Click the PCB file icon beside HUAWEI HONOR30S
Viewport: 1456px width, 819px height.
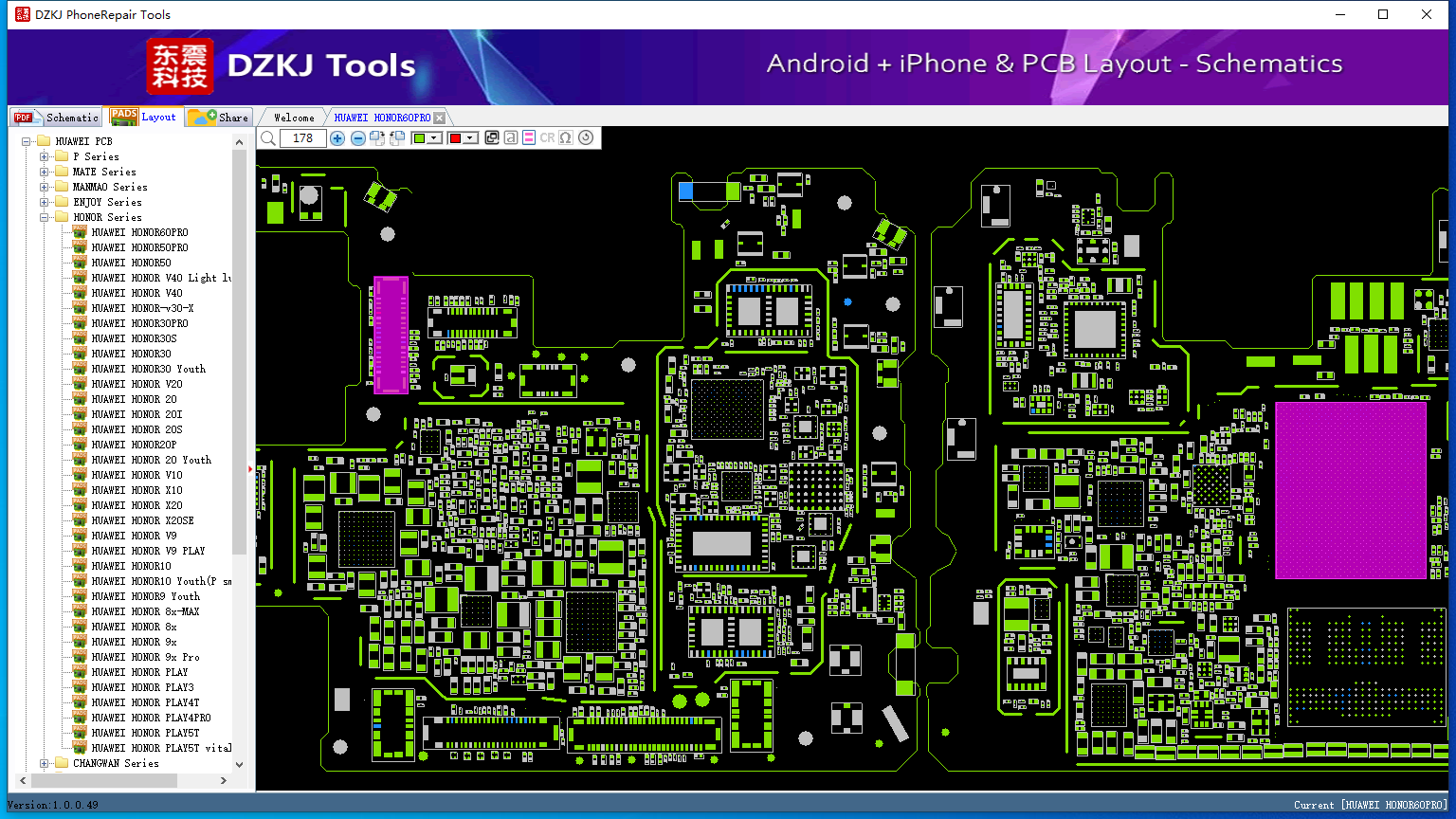coord(80,338)
